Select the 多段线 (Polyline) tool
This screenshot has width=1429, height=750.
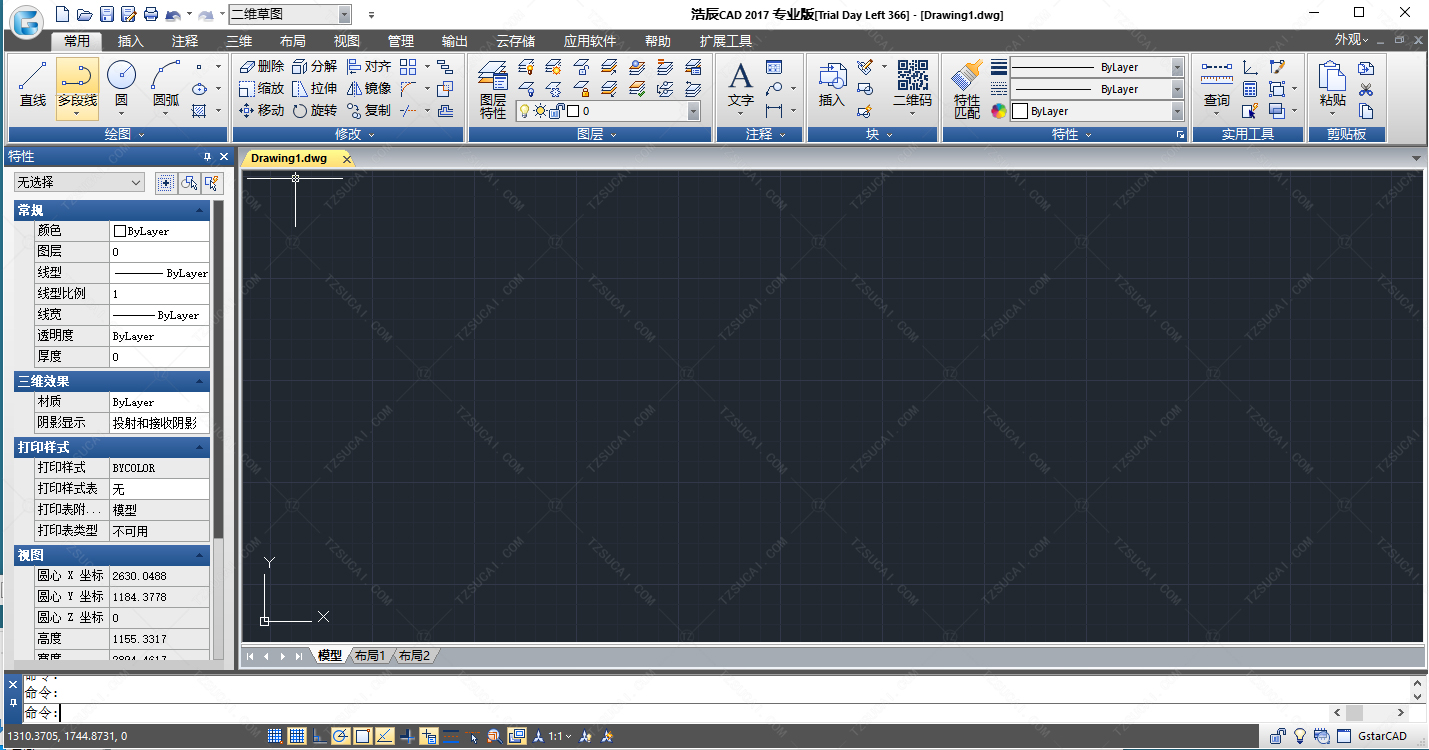(77, 88)
